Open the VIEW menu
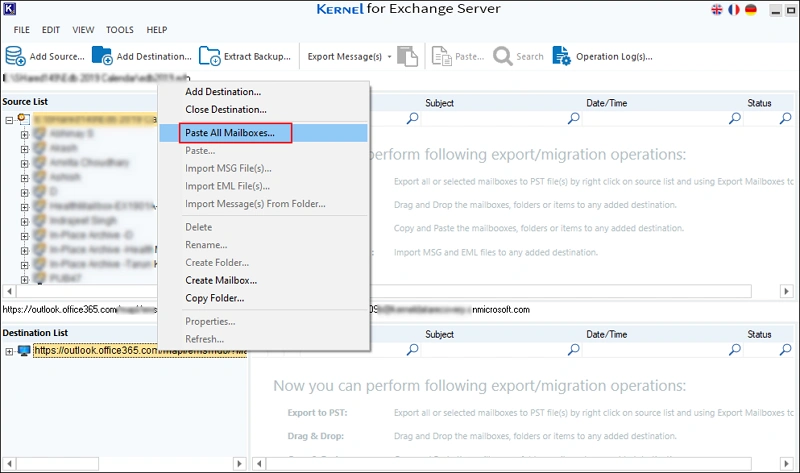Viewport: 800px width, 473px height. pos(83,30)
